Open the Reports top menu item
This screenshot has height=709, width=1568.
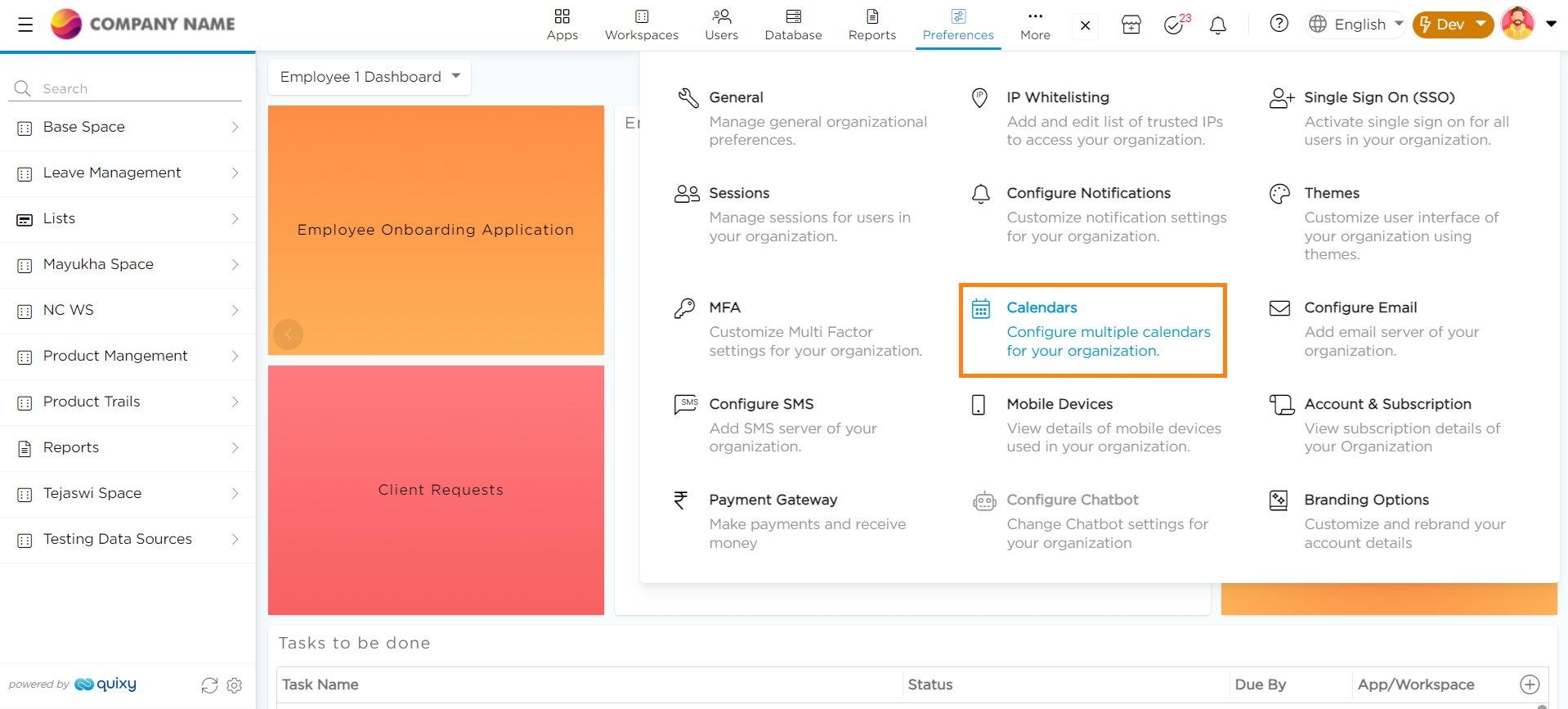pos(871,25)
